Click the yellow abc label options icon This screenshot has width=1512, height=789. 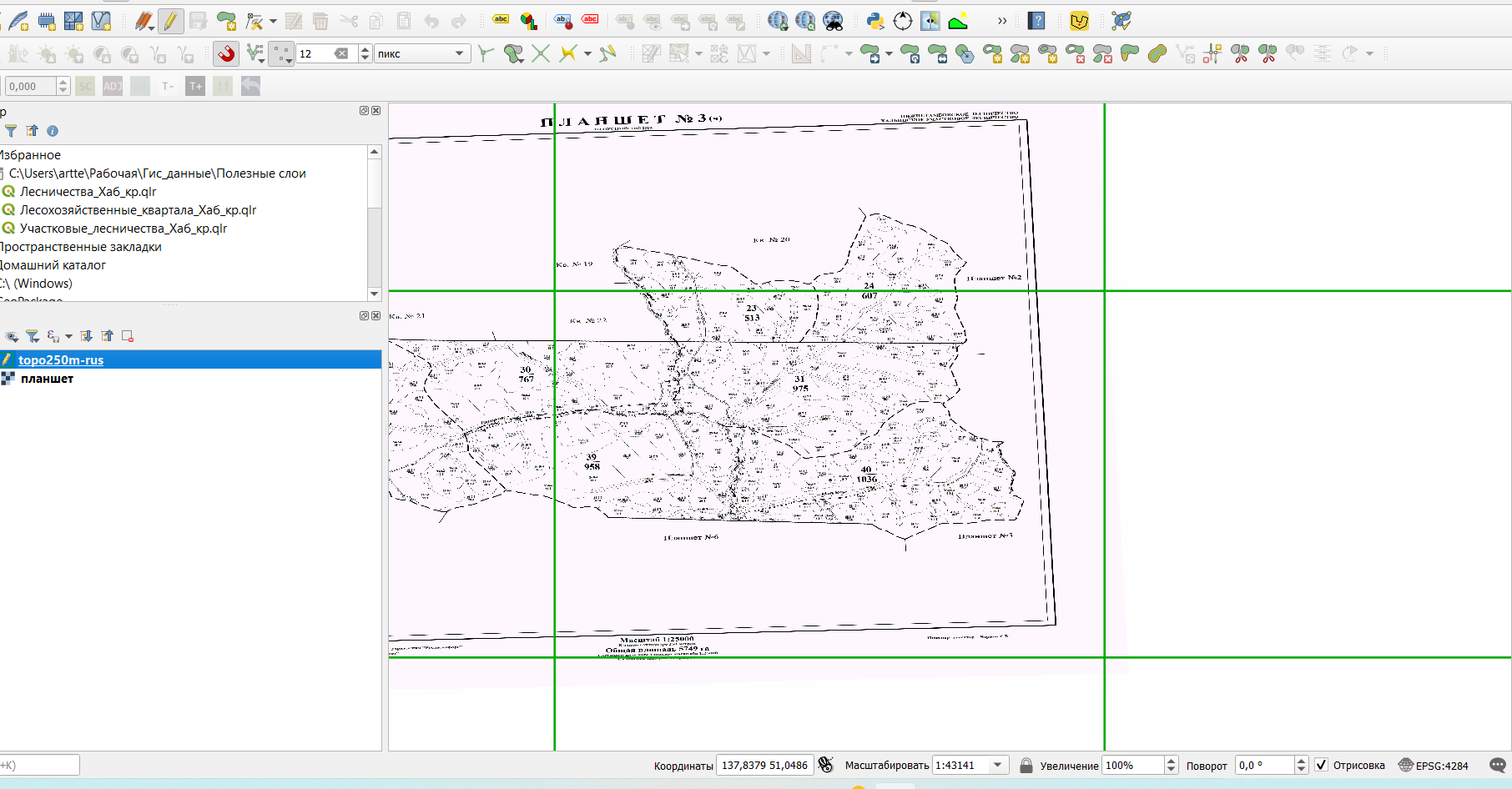click(501, 20)
